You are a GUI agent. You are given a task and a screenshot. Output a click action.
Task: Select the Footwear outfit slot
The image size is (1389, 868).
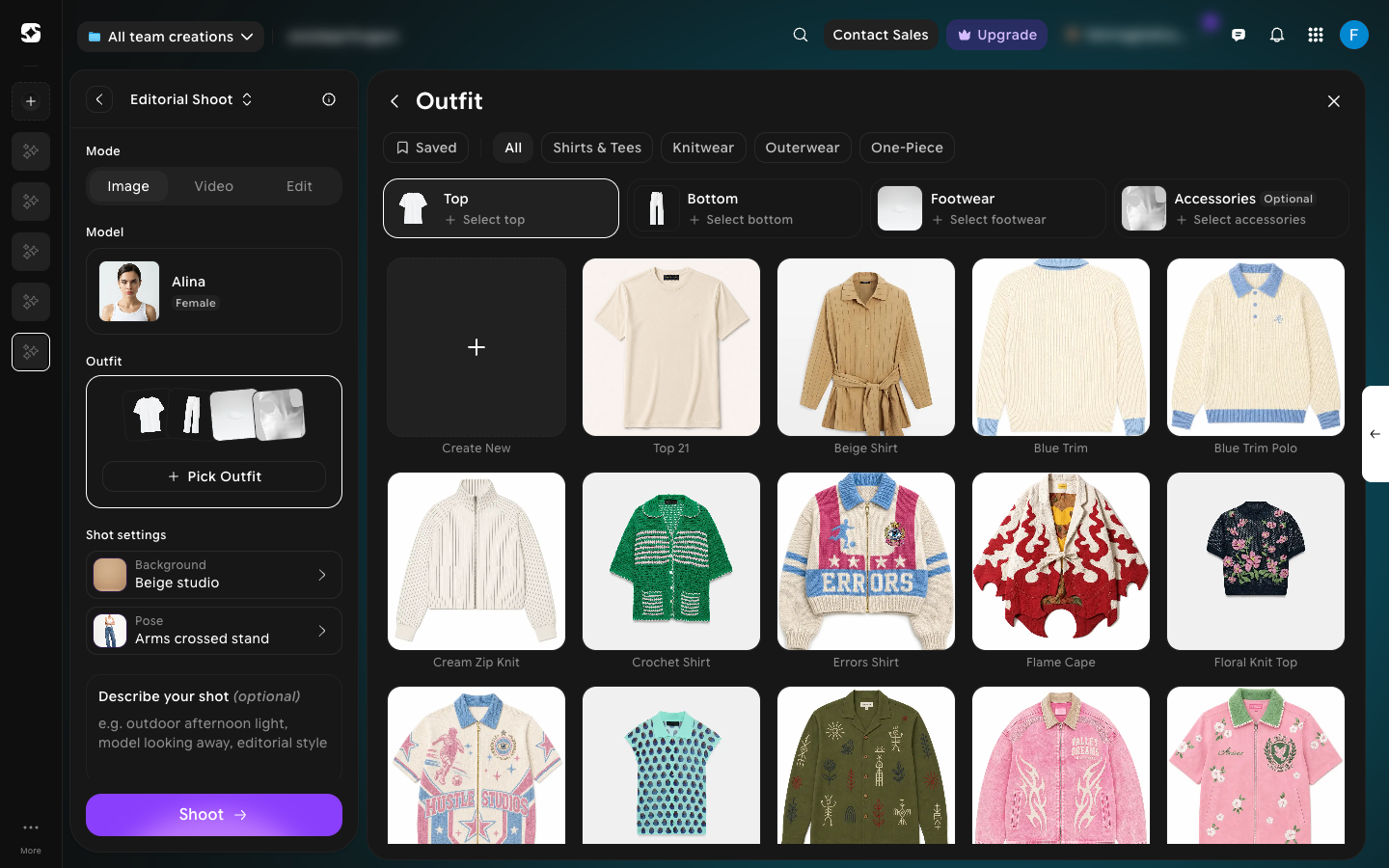click(x=988, y=208)
